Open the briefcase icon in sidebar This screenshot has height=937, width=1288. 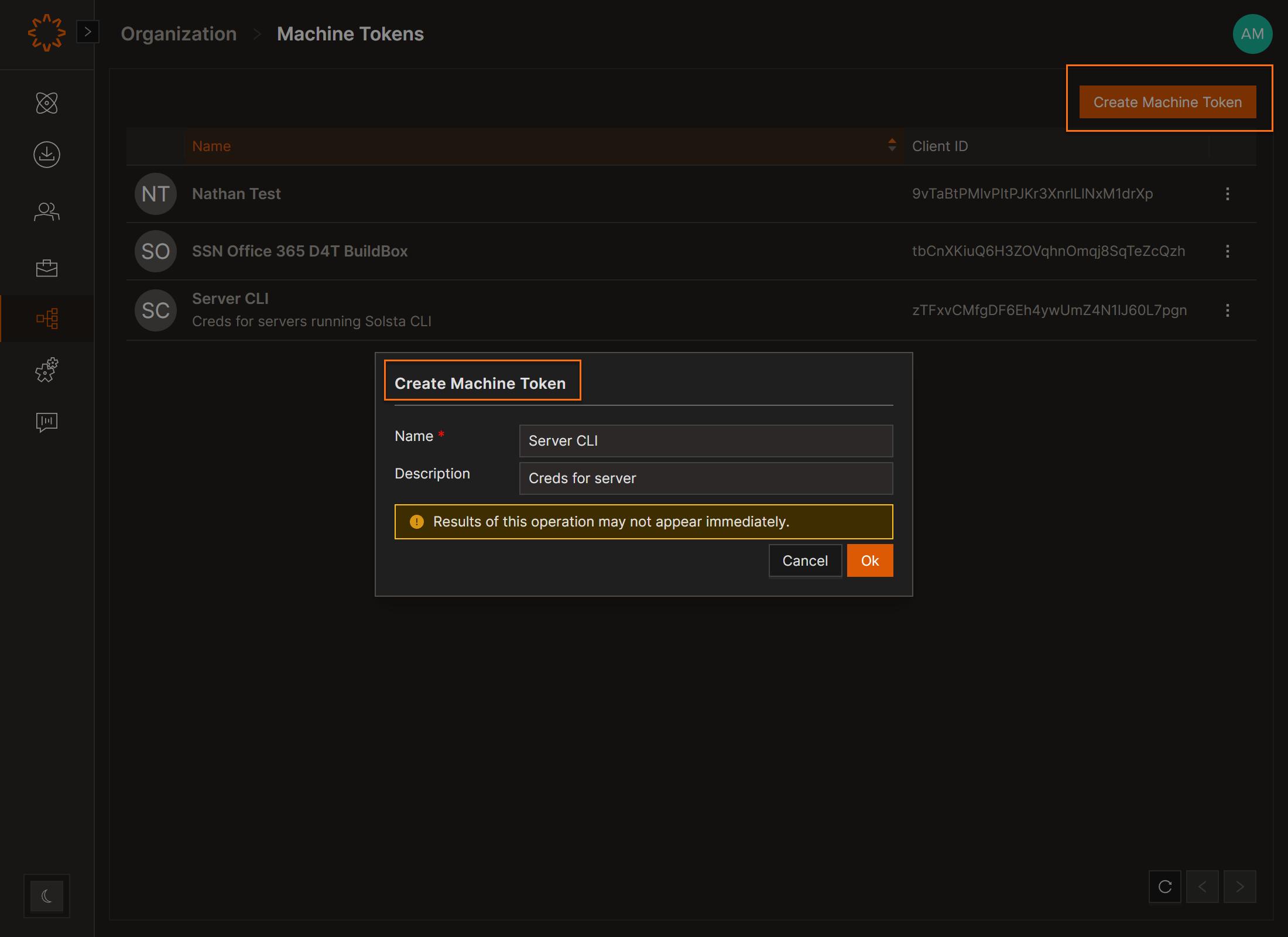tap(47, 268)
